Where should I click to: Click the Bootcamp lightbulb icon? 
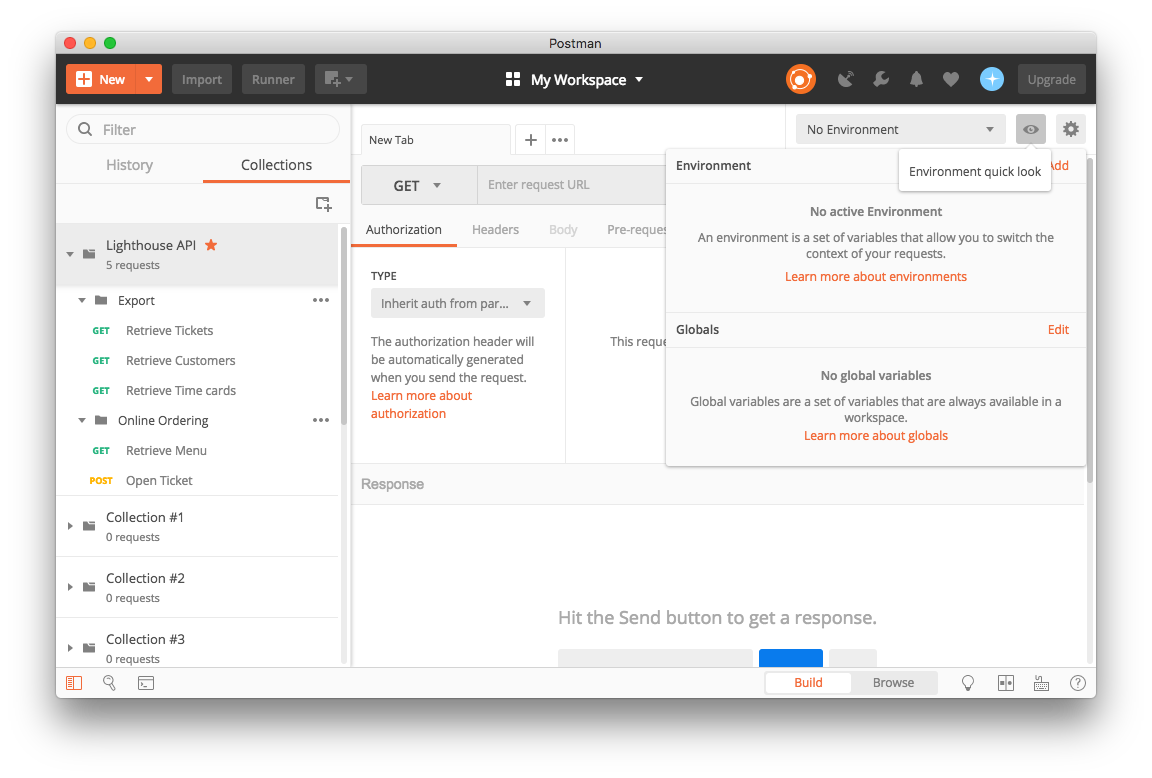pyautogui.click(x=968, y=683)
